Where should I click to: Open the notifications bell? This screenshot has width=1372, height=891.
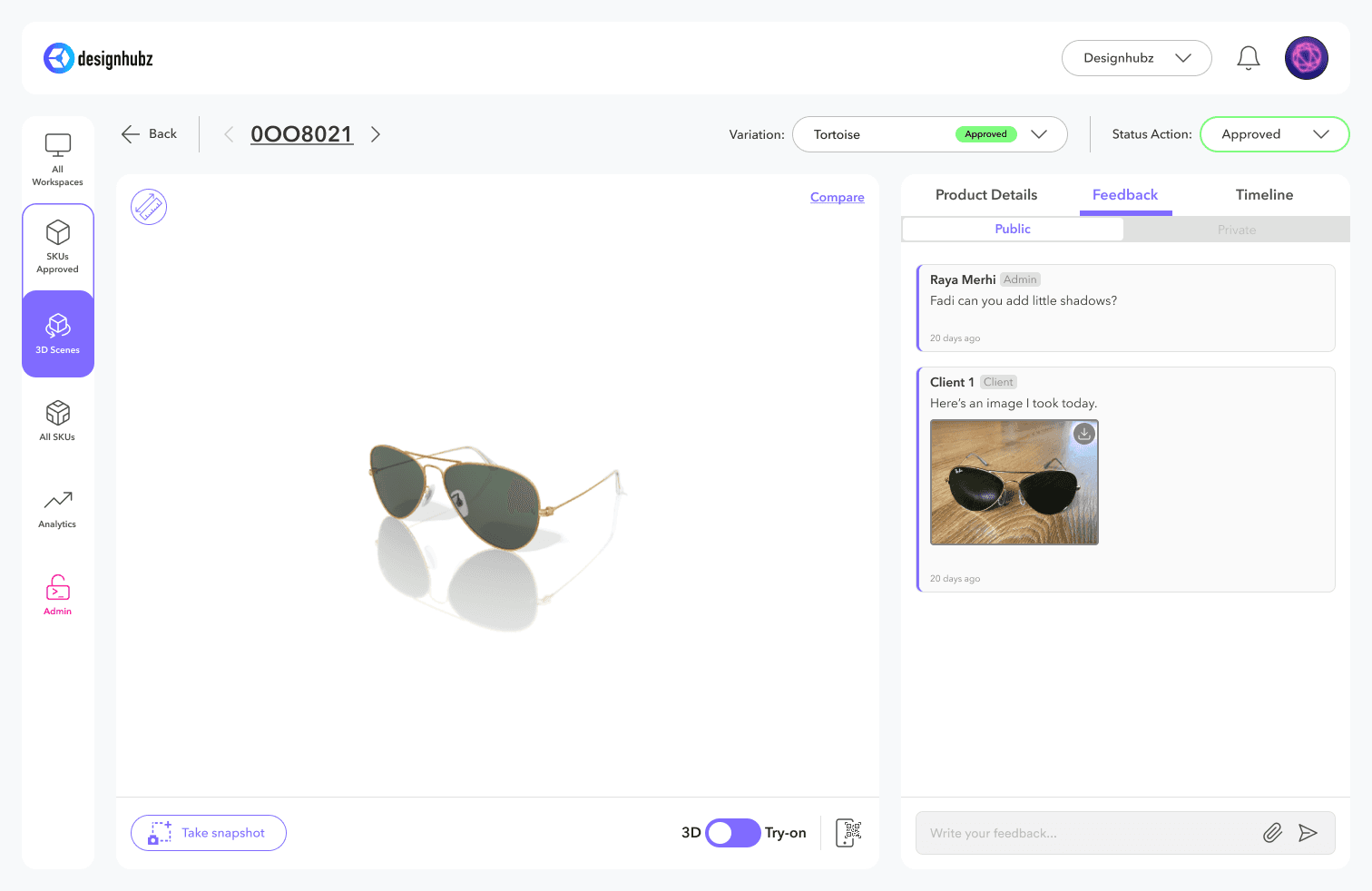click(1249, 58)
